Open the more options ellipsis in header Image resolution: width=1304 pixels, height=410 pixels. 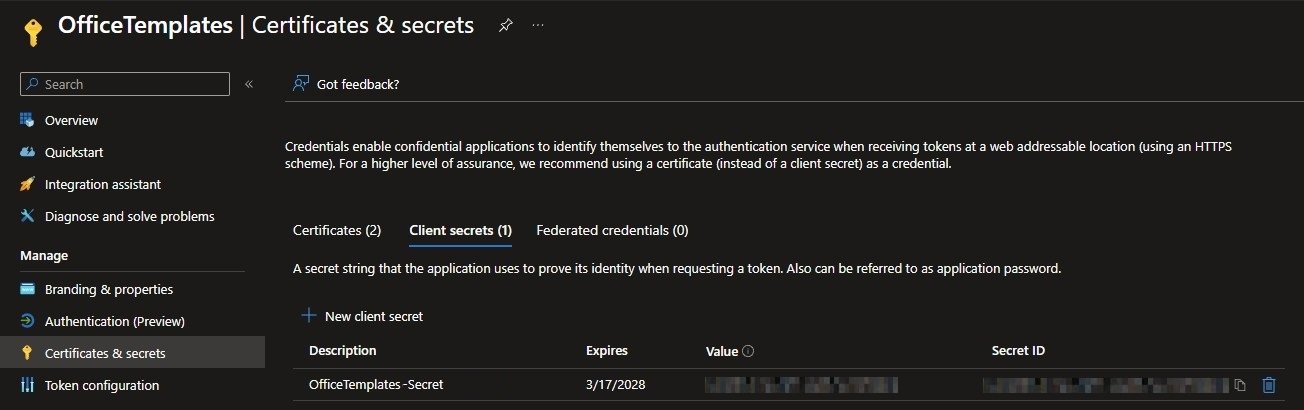tap(538, 26)
